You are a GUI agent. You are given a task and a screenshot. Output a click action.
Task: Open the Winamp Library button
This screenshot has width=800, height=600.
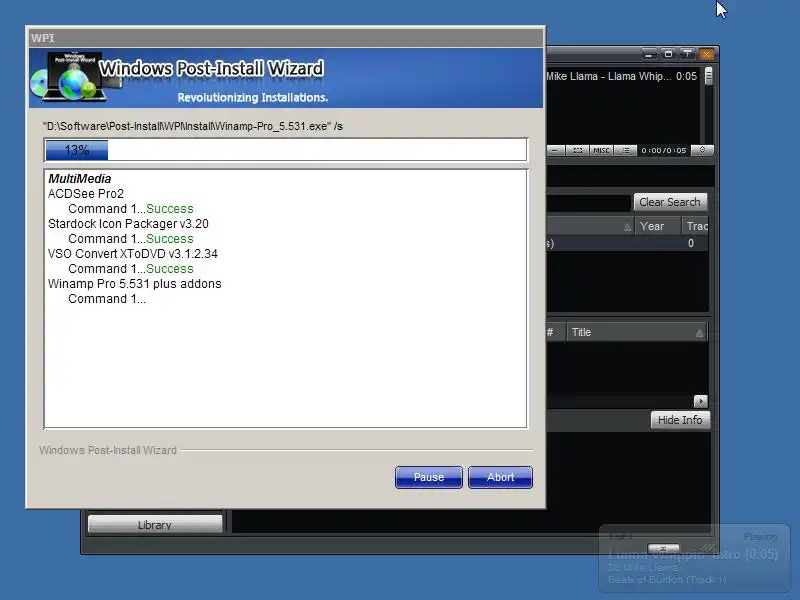point(155,524)
